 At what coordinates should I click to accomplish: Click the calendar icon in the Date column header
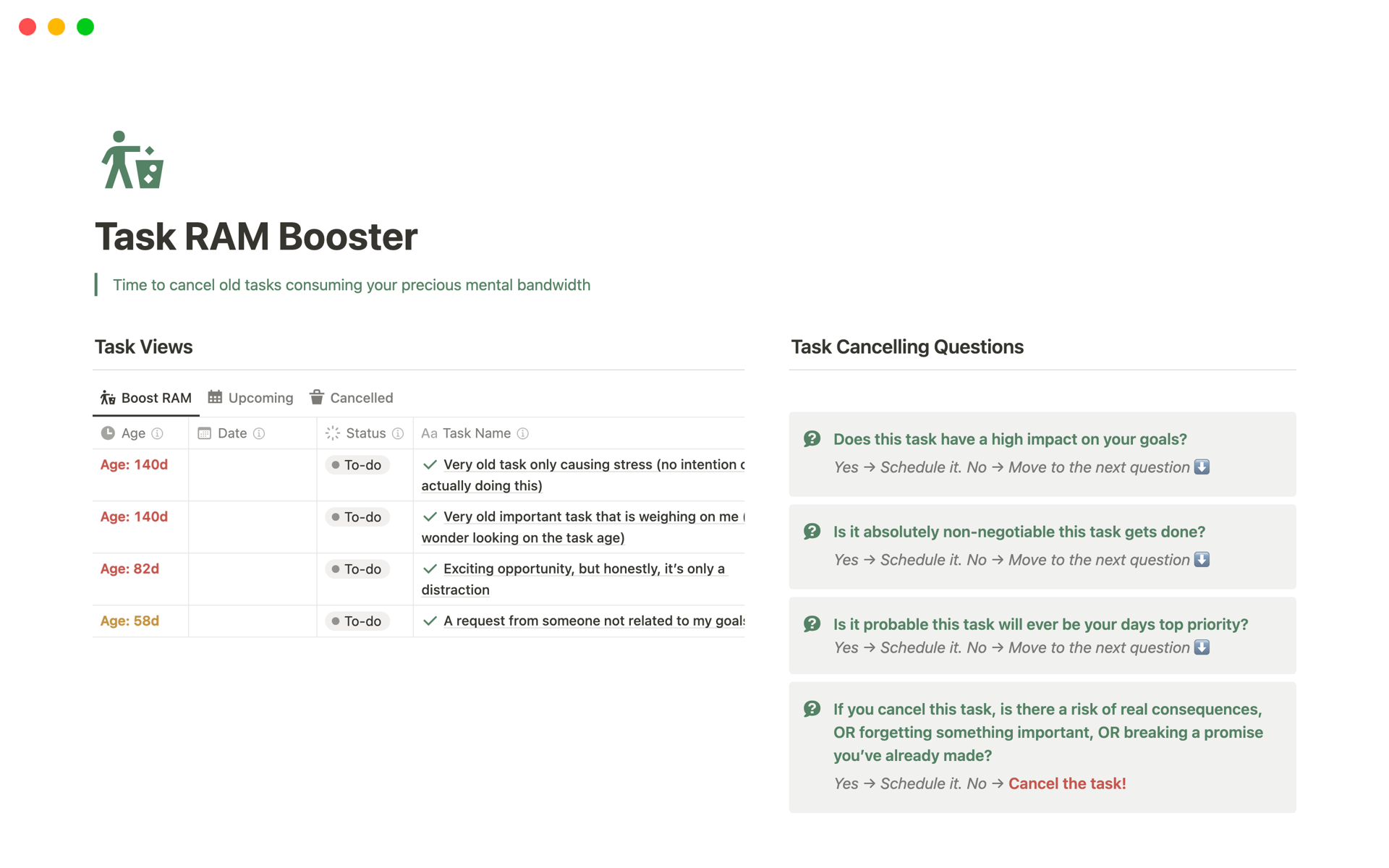204,433
